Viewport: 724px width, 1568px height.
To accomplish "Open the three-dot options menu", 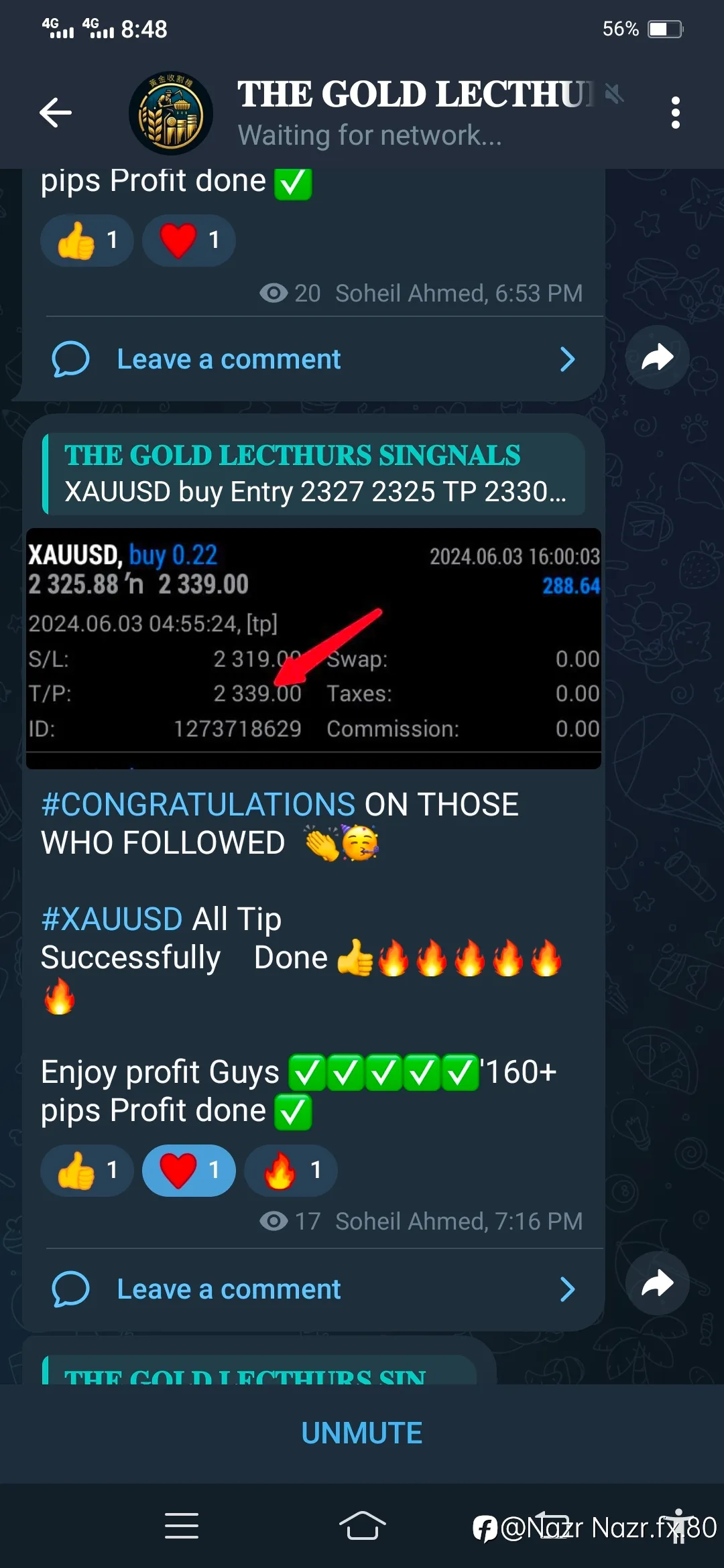I will pos(675,113).
